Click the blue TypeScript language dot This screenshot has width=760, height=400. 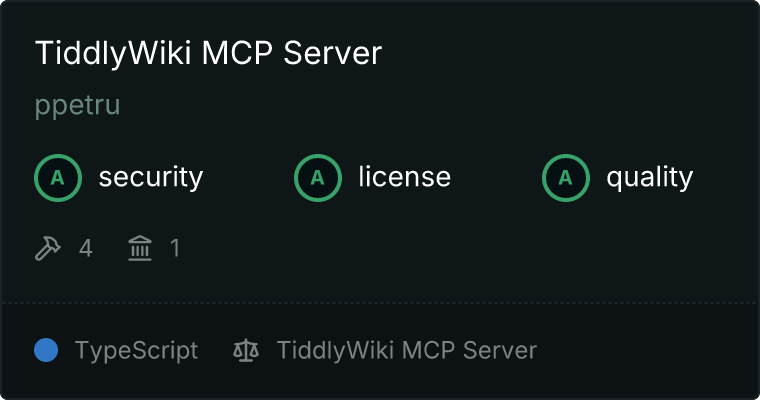46,350
